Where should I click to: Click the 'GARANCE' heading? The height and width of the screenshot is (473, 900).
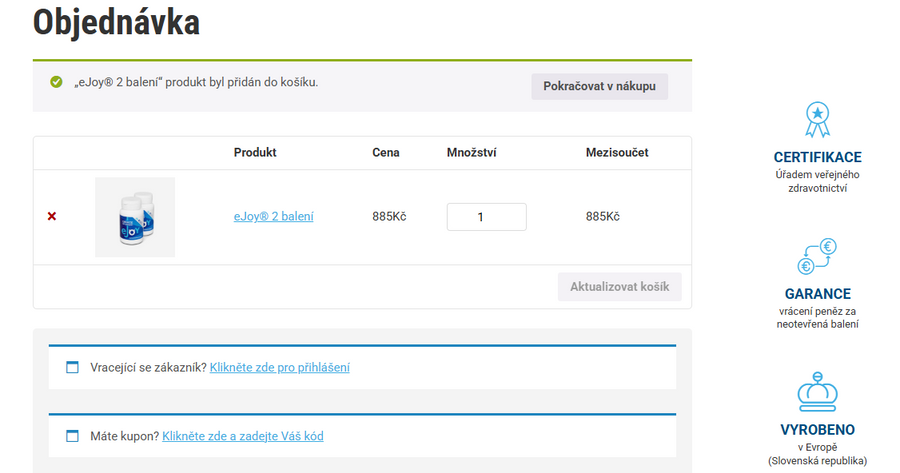(817, 294)
